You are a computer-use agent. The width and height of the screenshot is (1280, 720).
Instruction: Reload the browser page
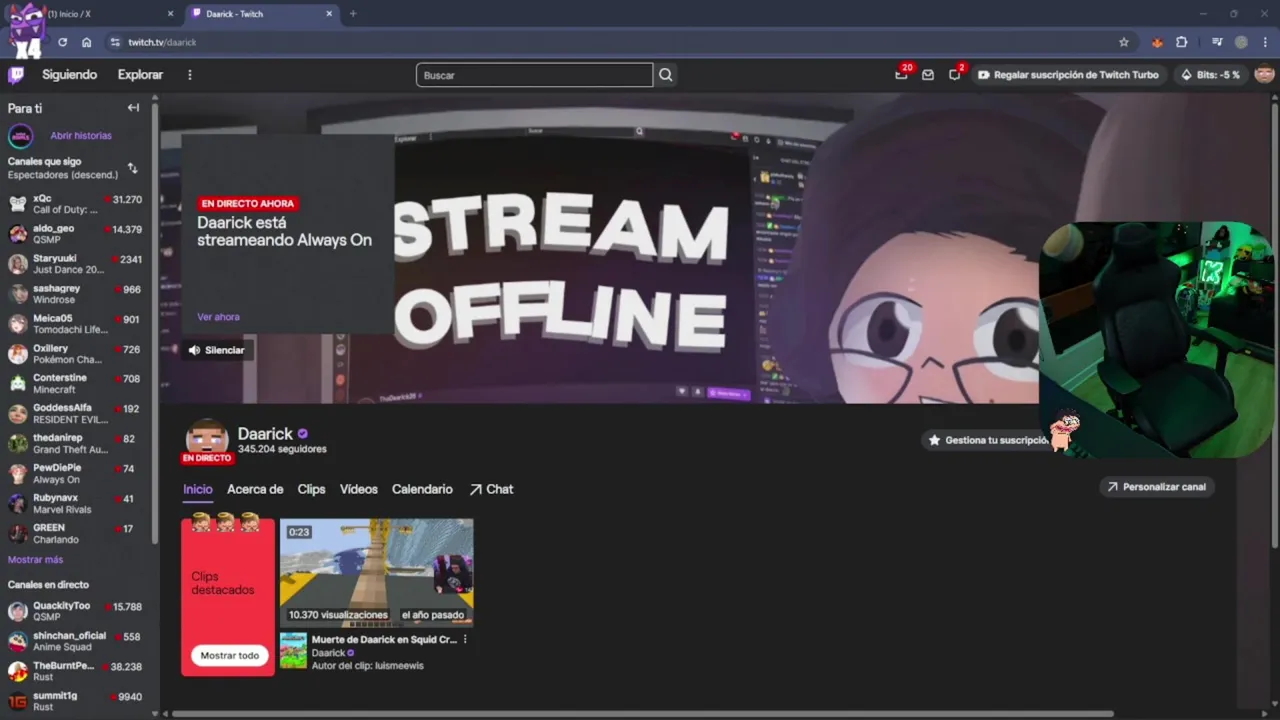62,42
